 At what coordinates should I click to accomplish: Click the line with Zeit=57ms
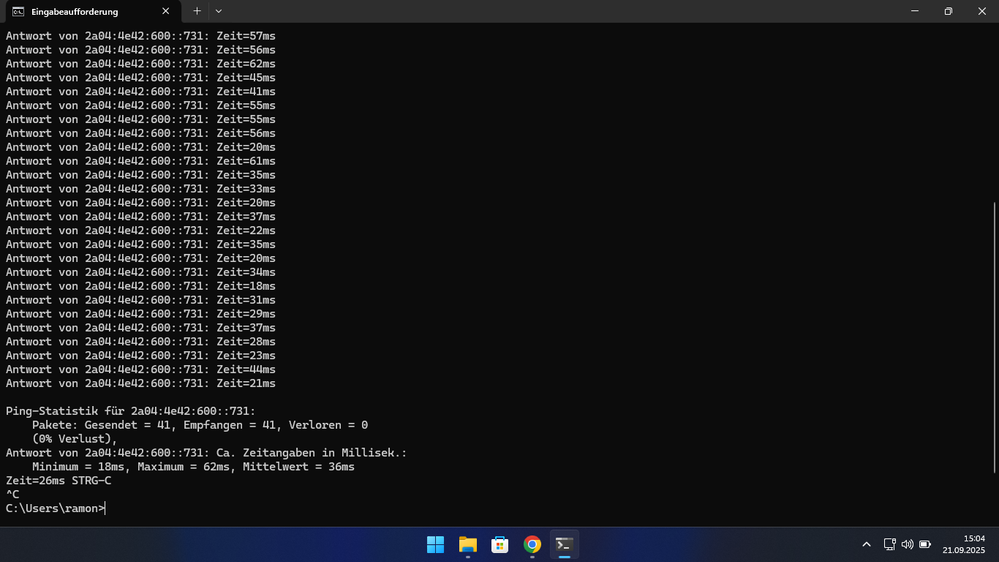click(141, 36)
